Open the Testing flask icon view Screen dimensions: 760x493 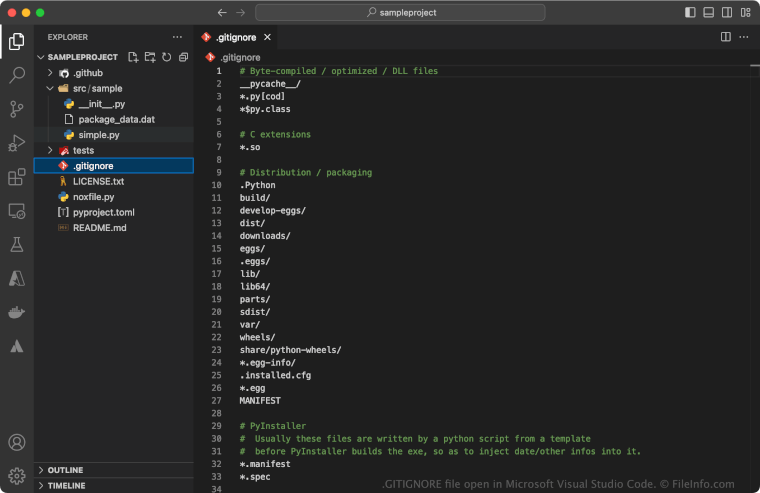coord(17,245)
